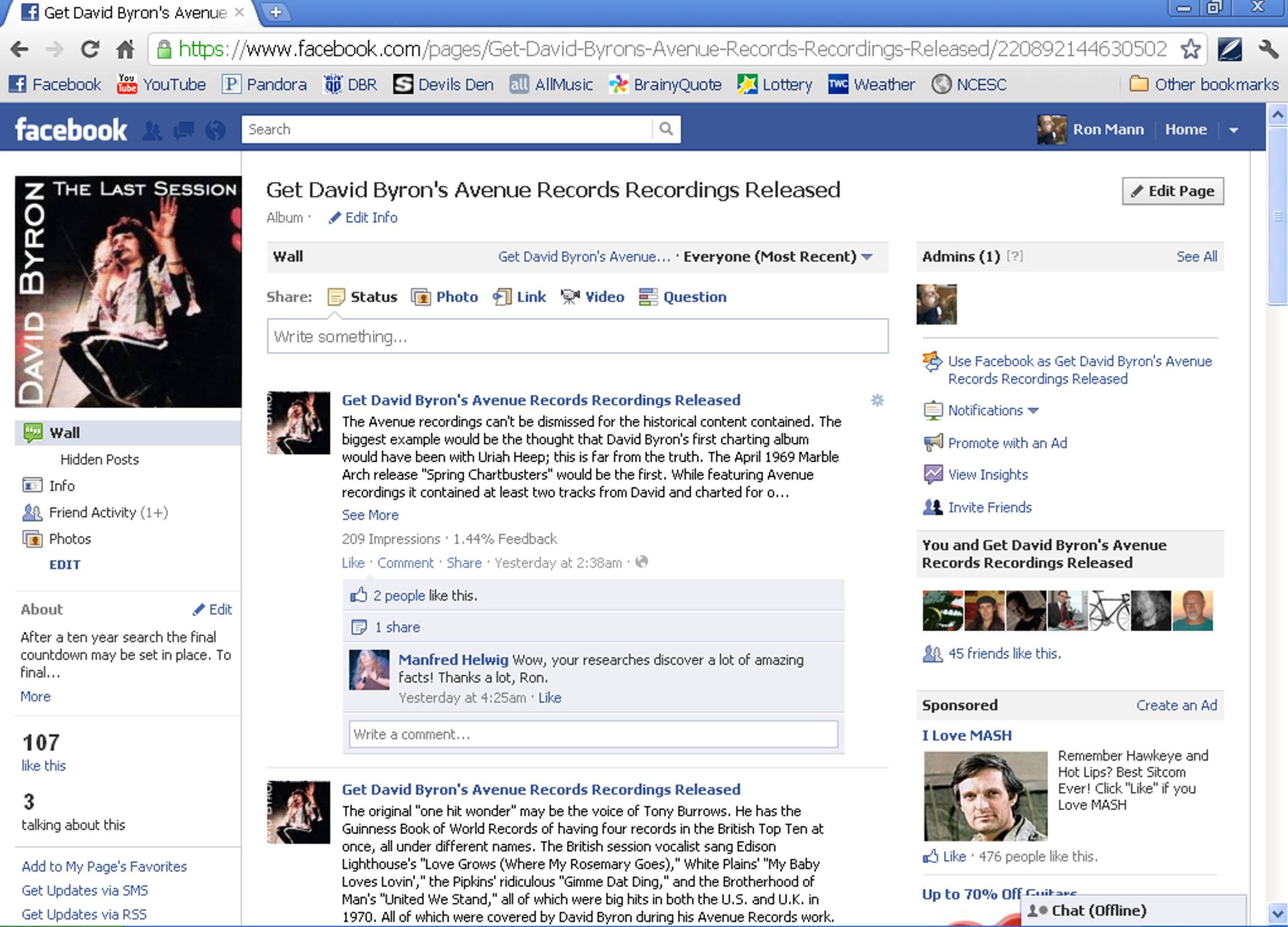Select the Status share option
This screenshot has width=1288, height=927.
(x=363, y=297)
